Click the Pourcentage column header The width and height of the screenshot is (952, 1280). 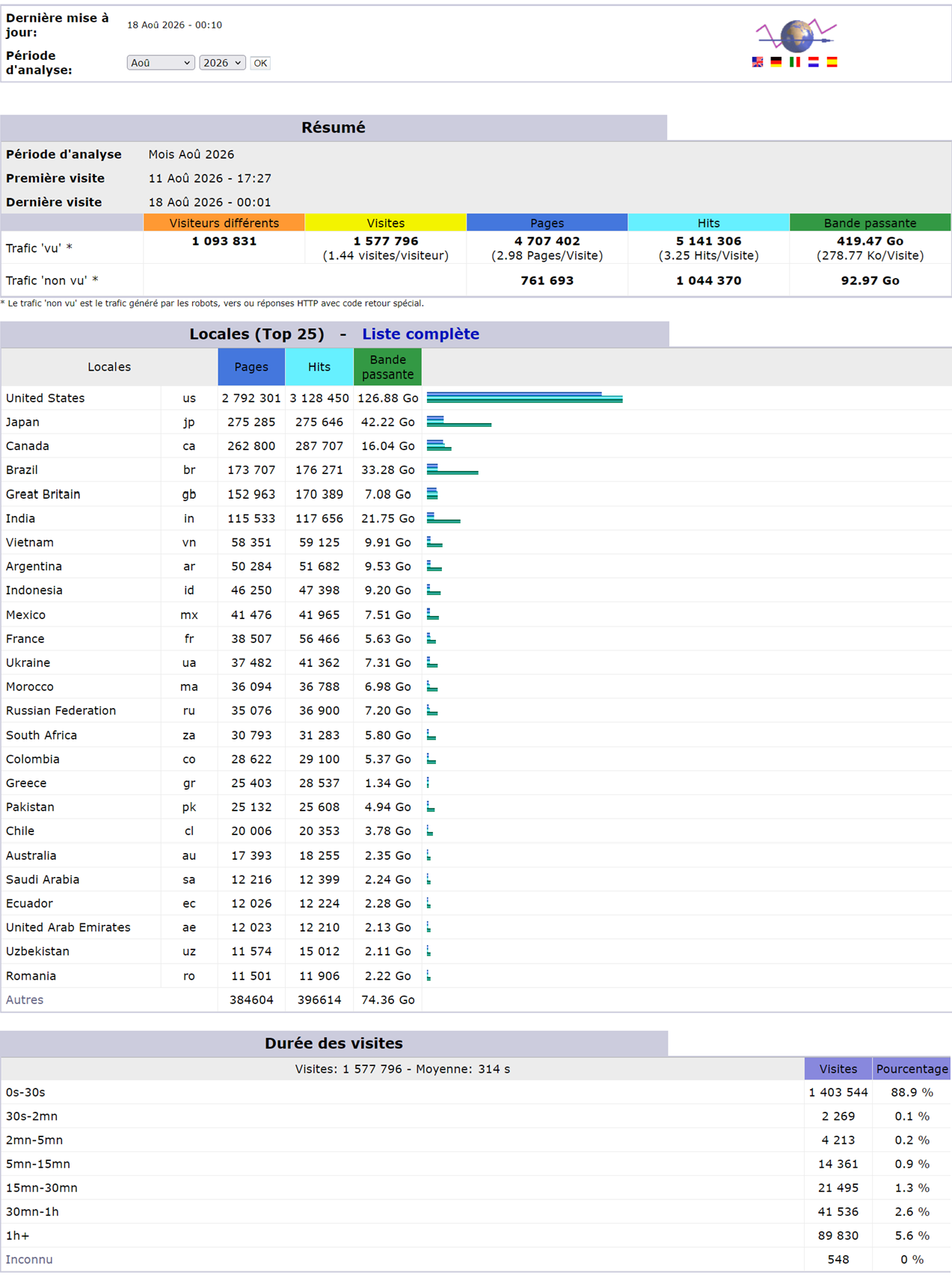pyautogui.click(x=912, y=1068)
